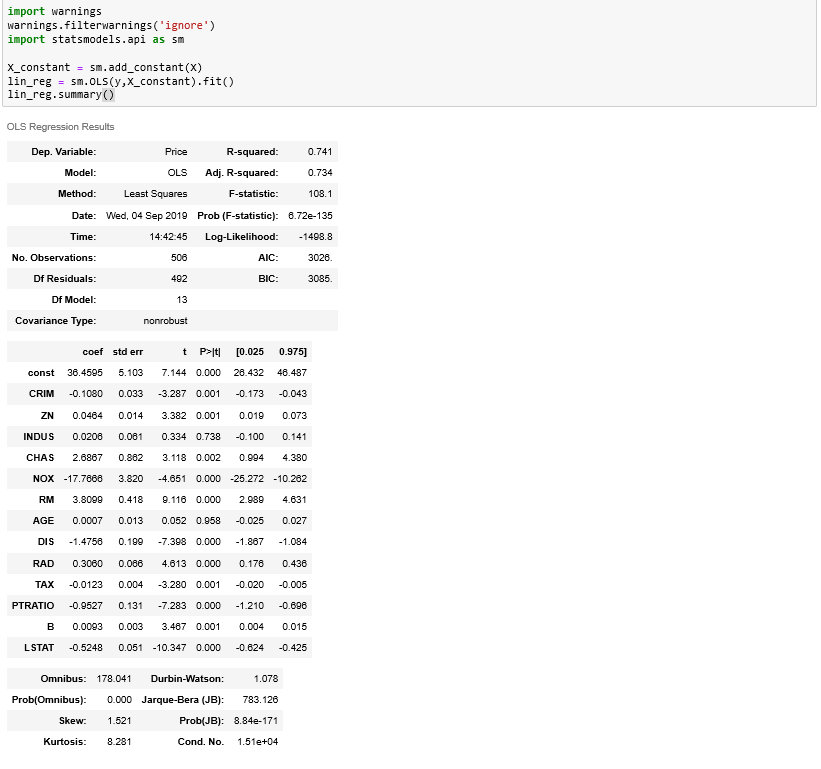Click the 'const' row label
The image size is (821, 769).
click(41, 373)
